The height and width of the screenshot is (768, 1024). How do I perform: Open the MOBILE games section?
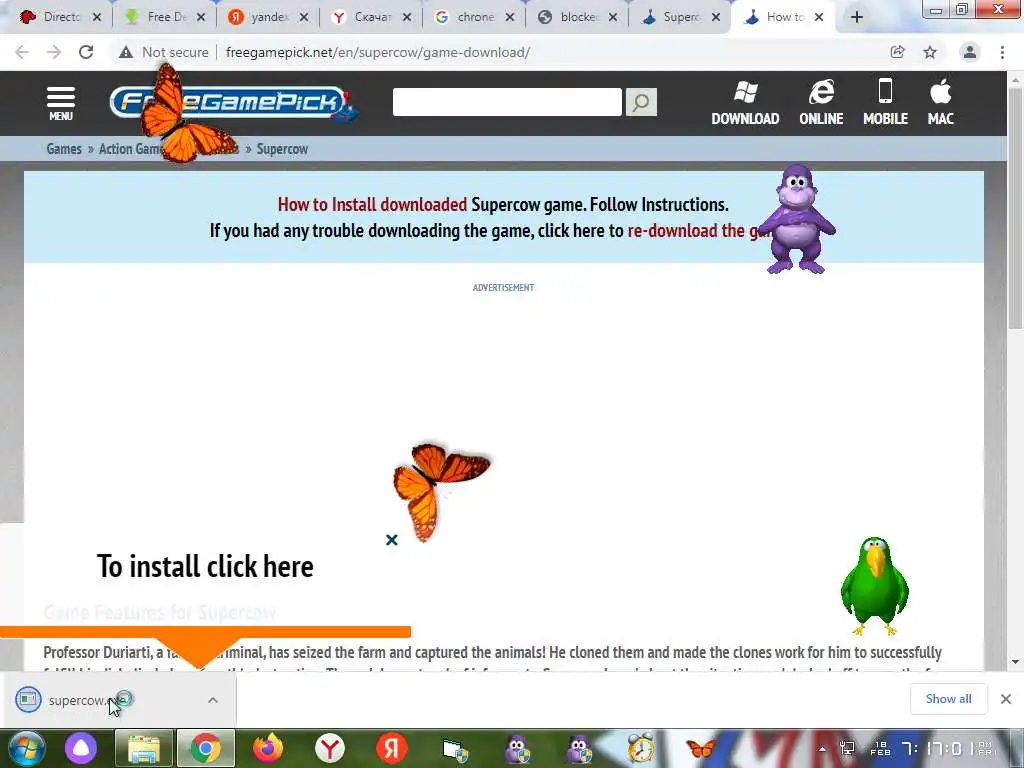point(885,103)
